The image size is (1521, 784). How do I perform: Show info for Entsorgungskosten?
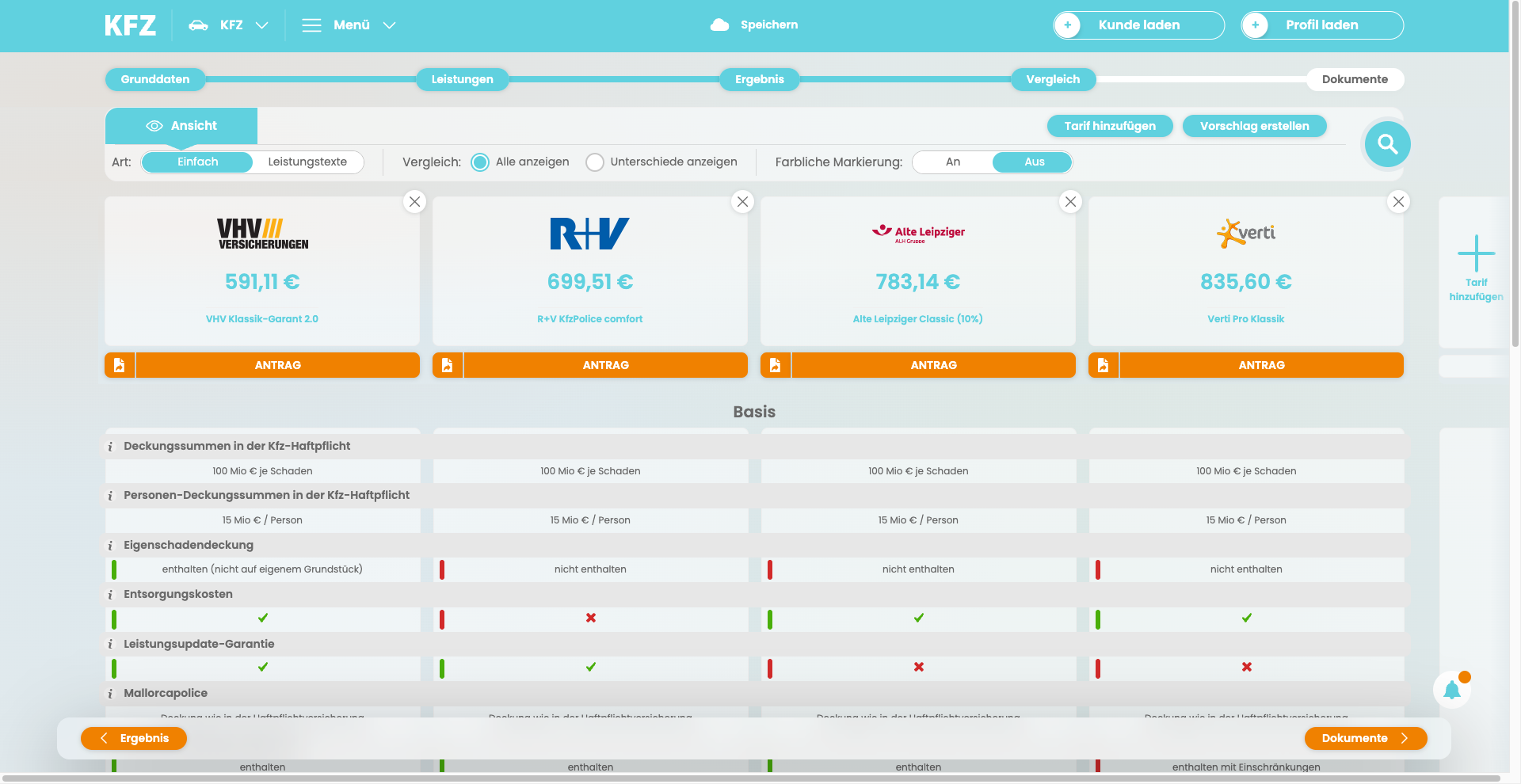pos(111,595)
